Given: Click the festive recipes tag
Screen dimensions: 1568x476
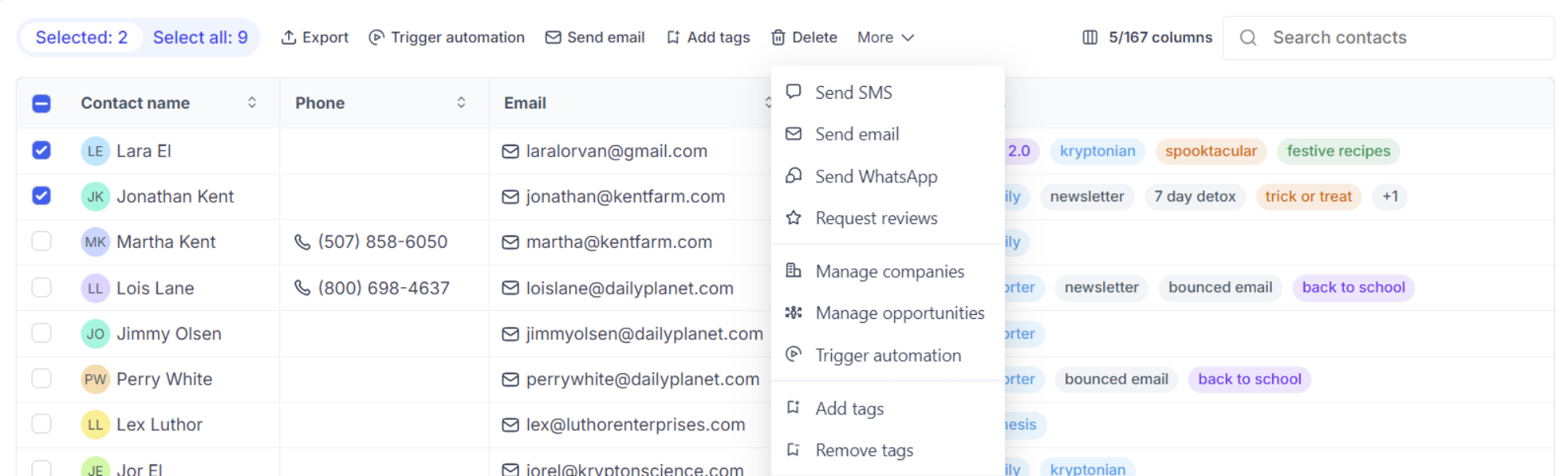Looking at the screenshot, I should point(1338,151).
